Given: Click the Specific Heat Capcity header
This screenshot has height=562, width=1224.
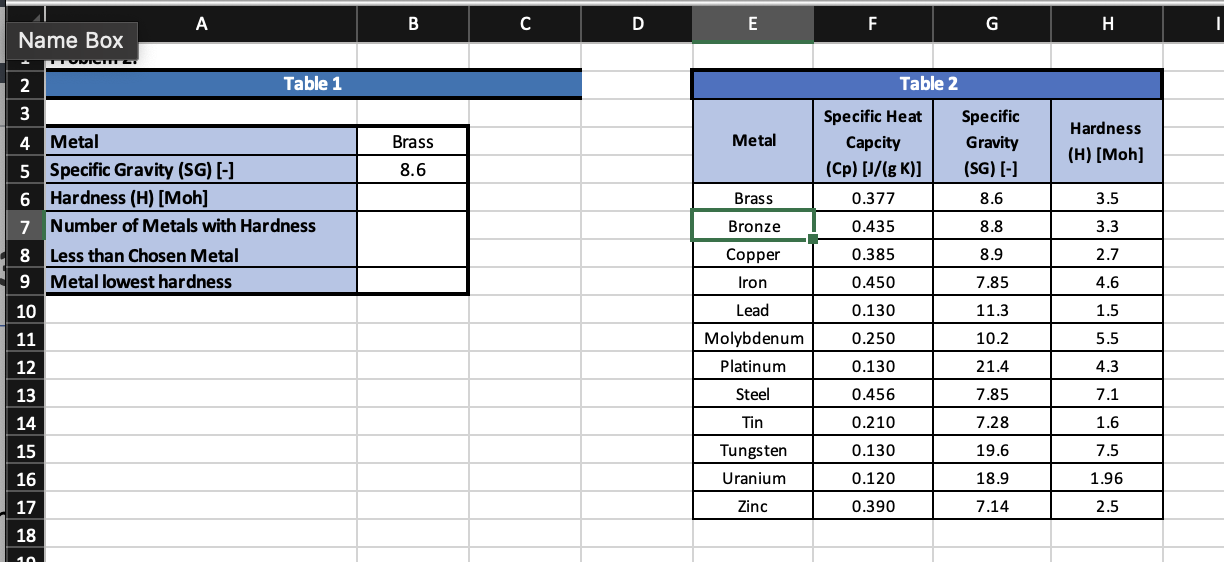Looking at the screenshot, I should [x=873, y=142].
